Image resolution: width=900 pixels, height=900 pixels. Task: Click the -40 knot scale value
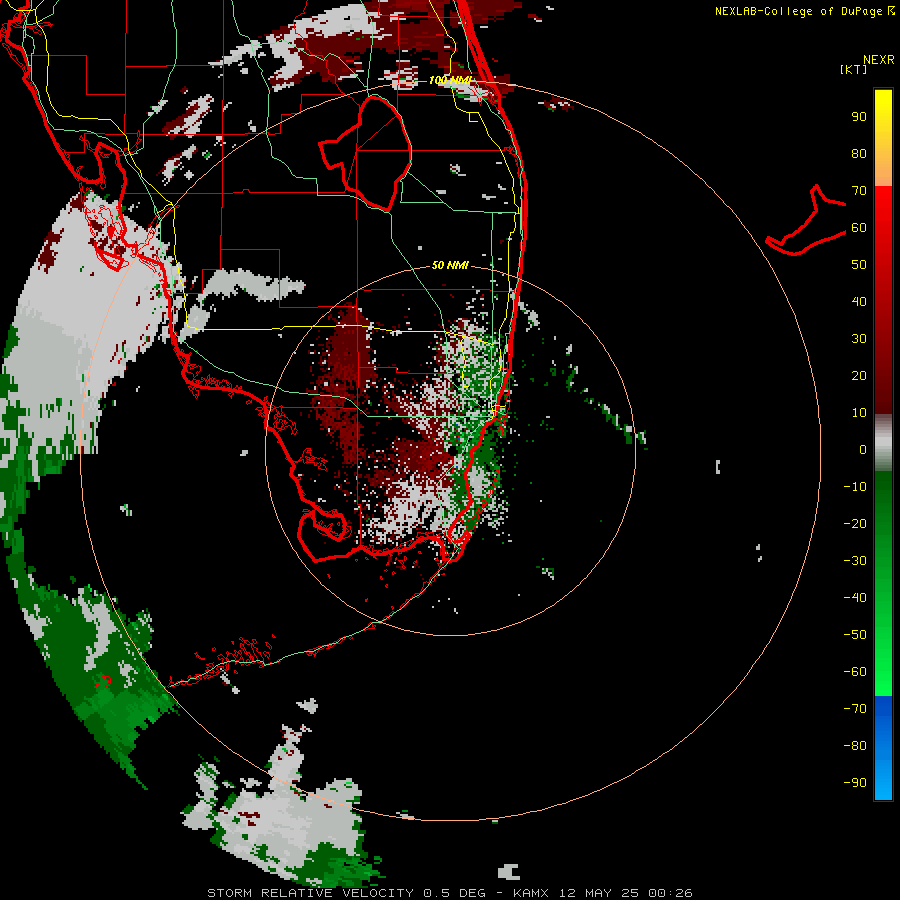point(855,598)
